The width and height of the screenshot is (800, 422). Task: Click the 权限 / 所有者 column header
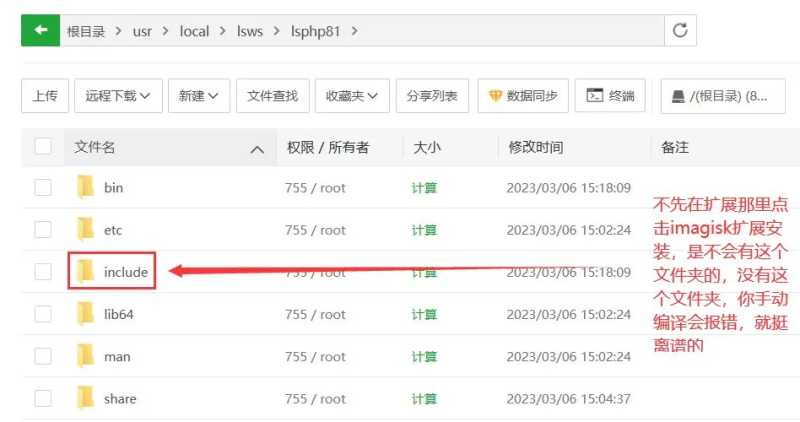coord(328,147)
